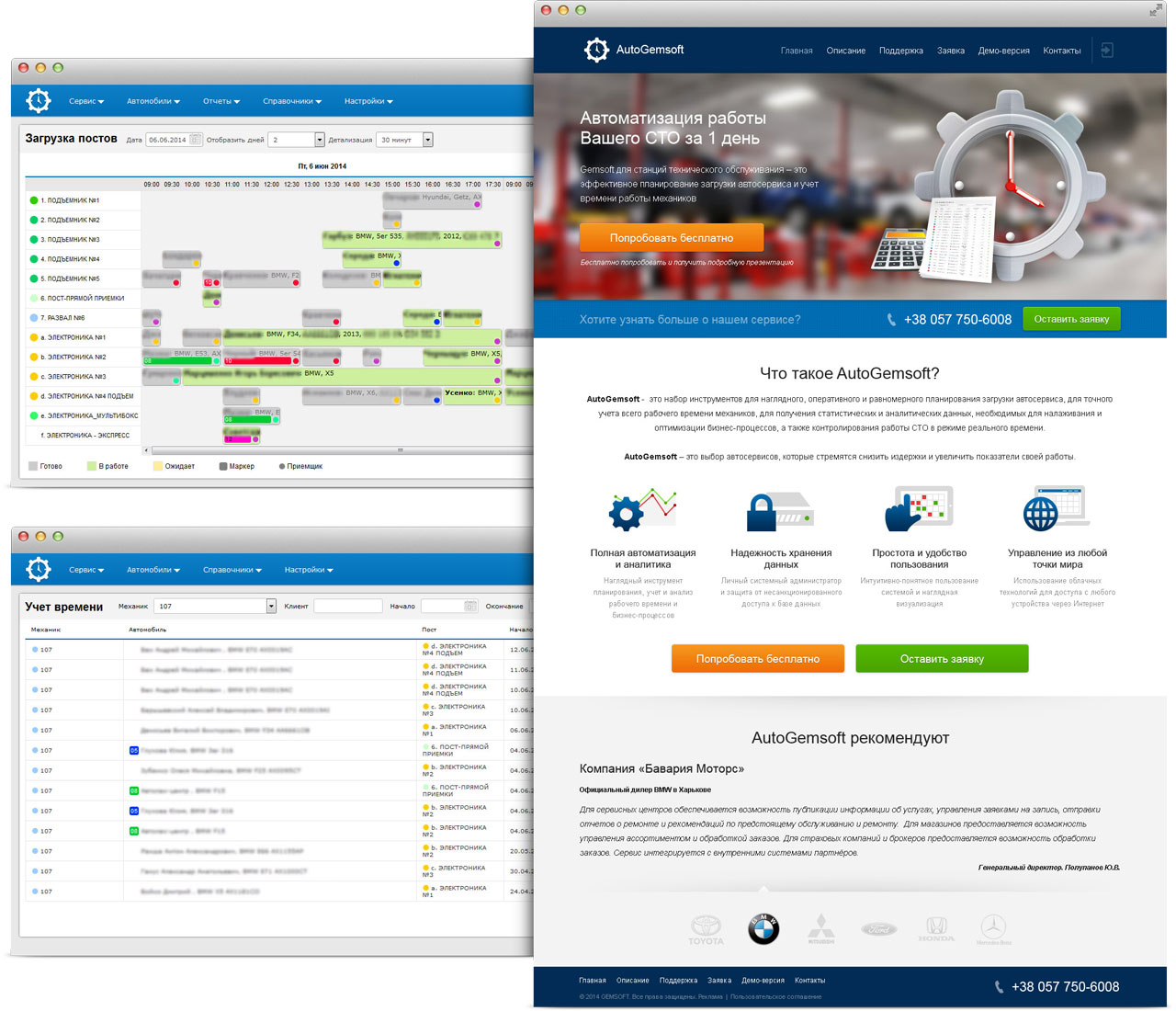
Task: Select the BMW logo in recommendations
Action: click(763, 929)
